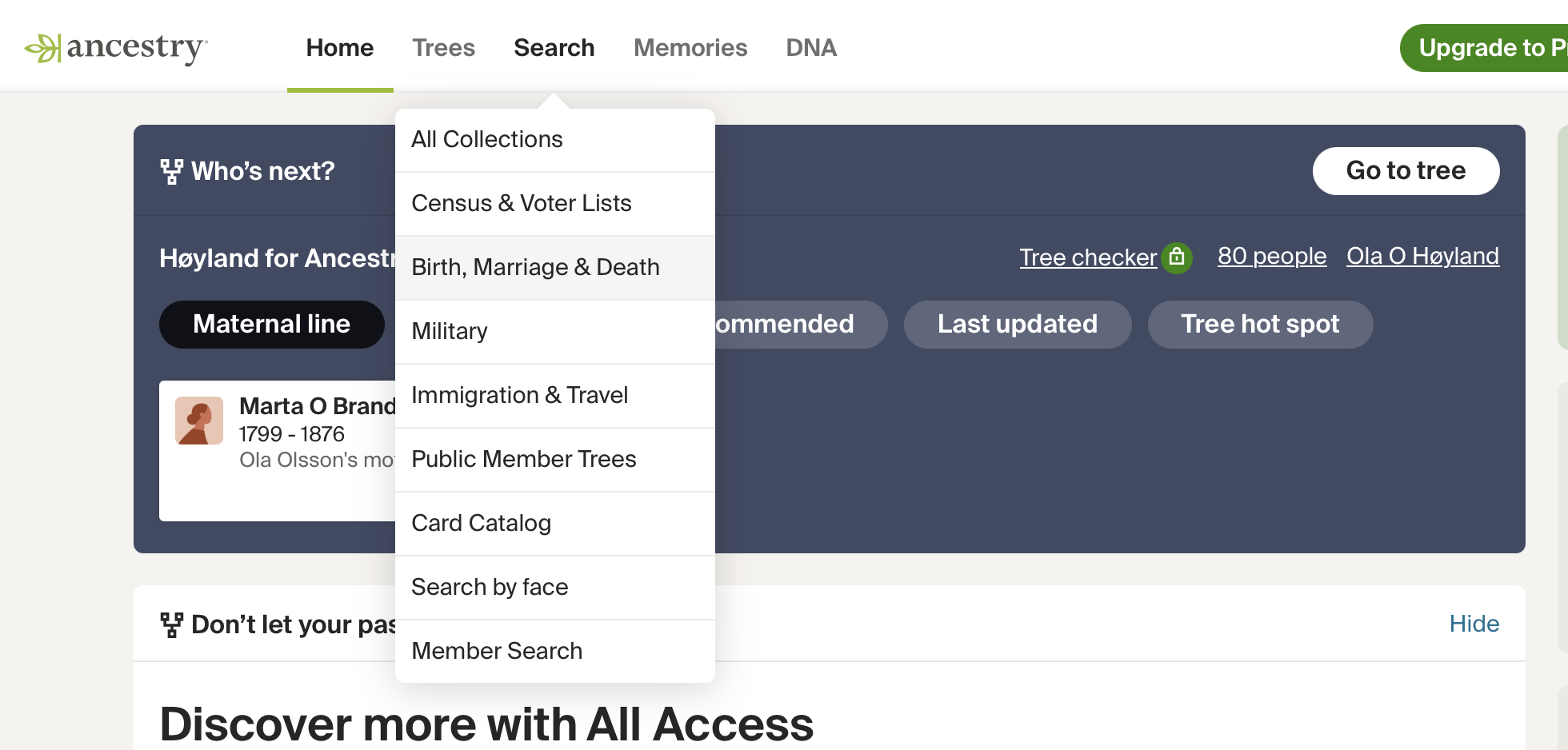Enable the Last updated filter

(x=1018, y=324)
